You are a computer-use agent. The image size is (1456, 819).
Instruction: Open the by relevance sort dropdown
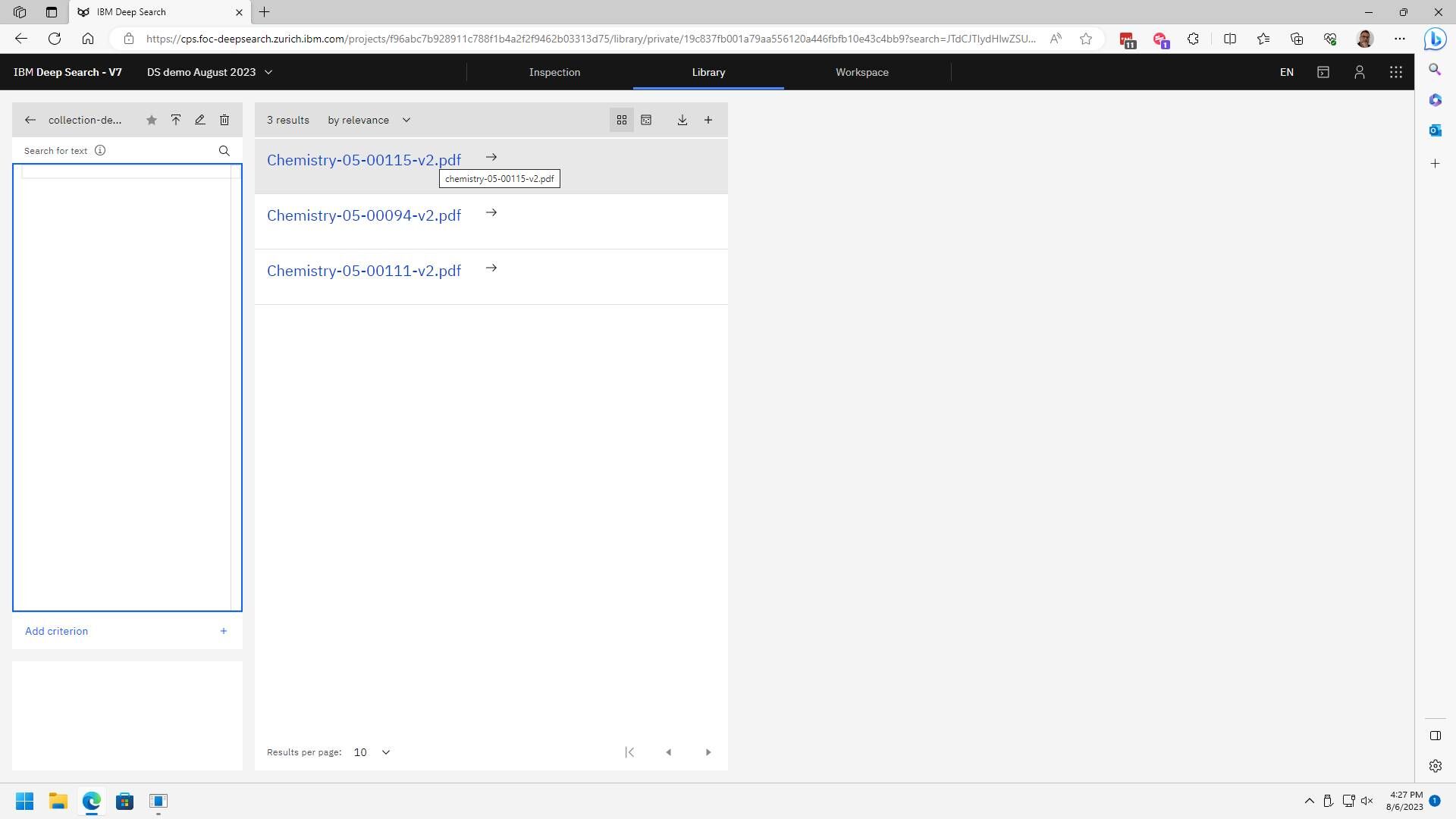(369, 120)
